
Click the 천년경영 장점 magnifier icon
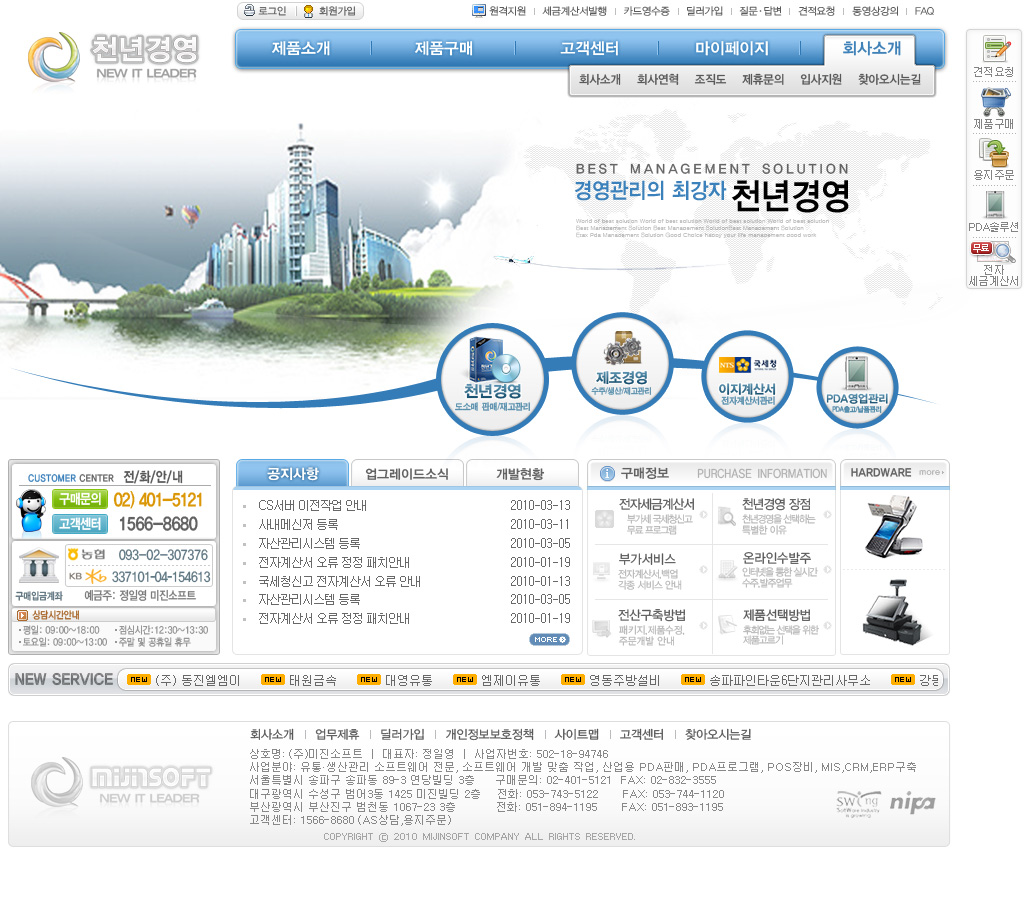pyautogui.click(x=727, y=517)
